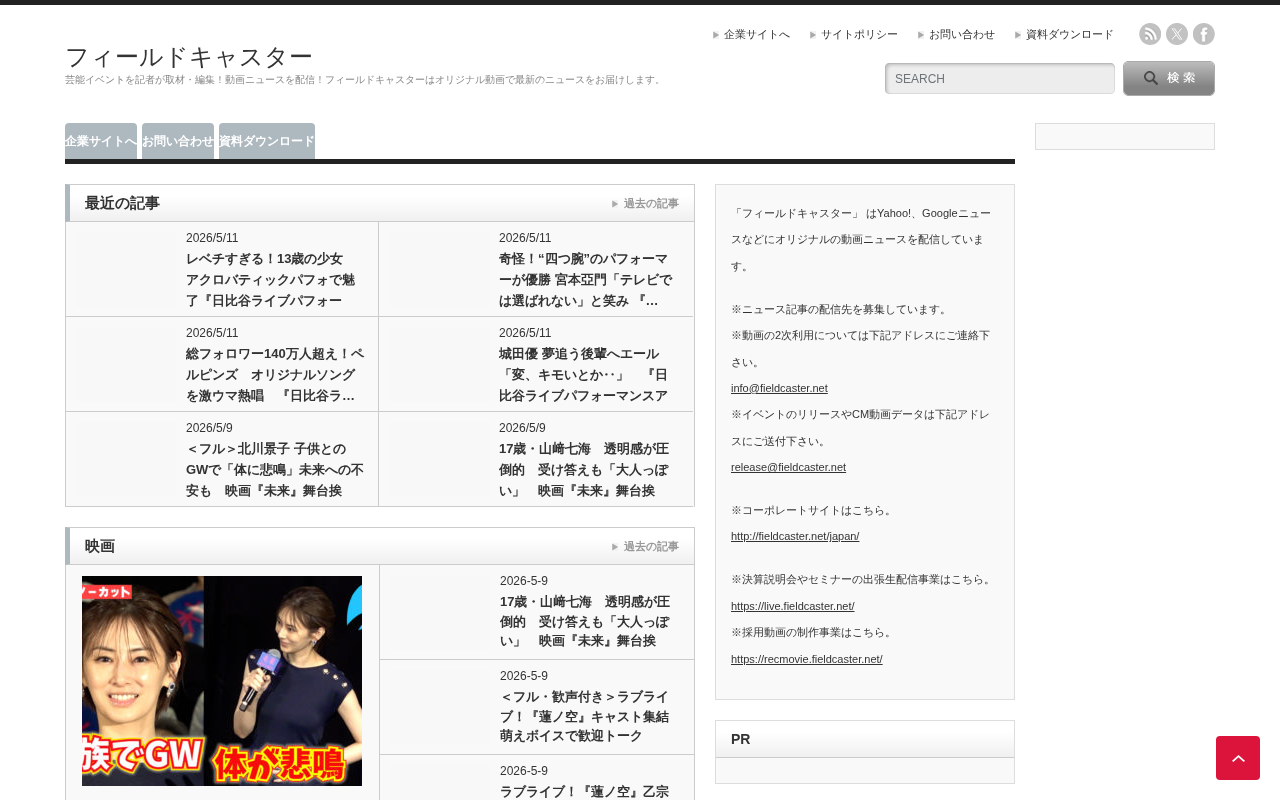Image resolution: width=1280 pixels, height=800 pixels.
Task: Click inside the SEARCH input field
Action: [x=1000, y=78]
